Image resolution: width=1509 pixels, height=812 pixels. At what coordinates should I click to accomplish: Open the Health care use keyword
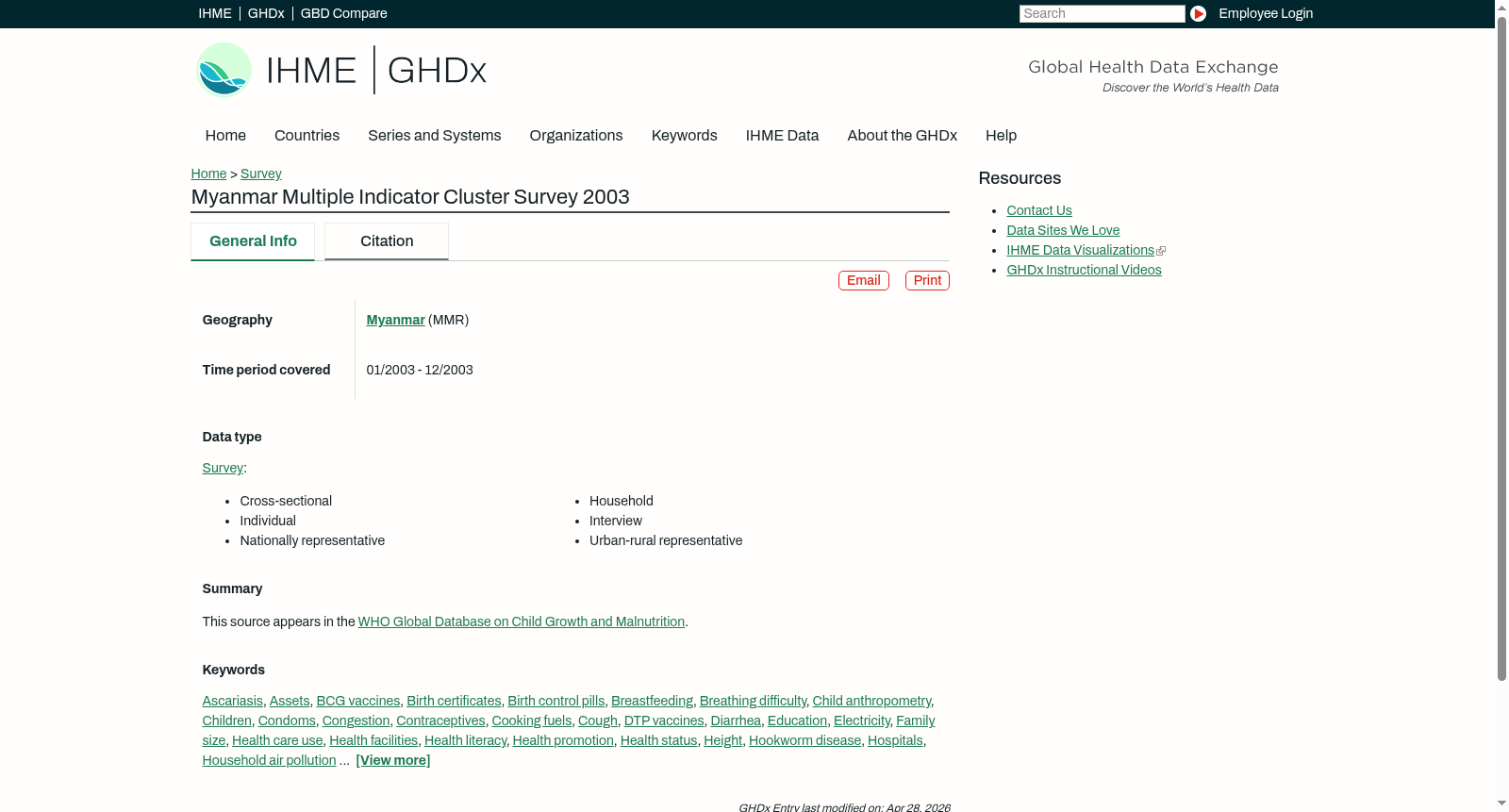(x=277, y=740)
